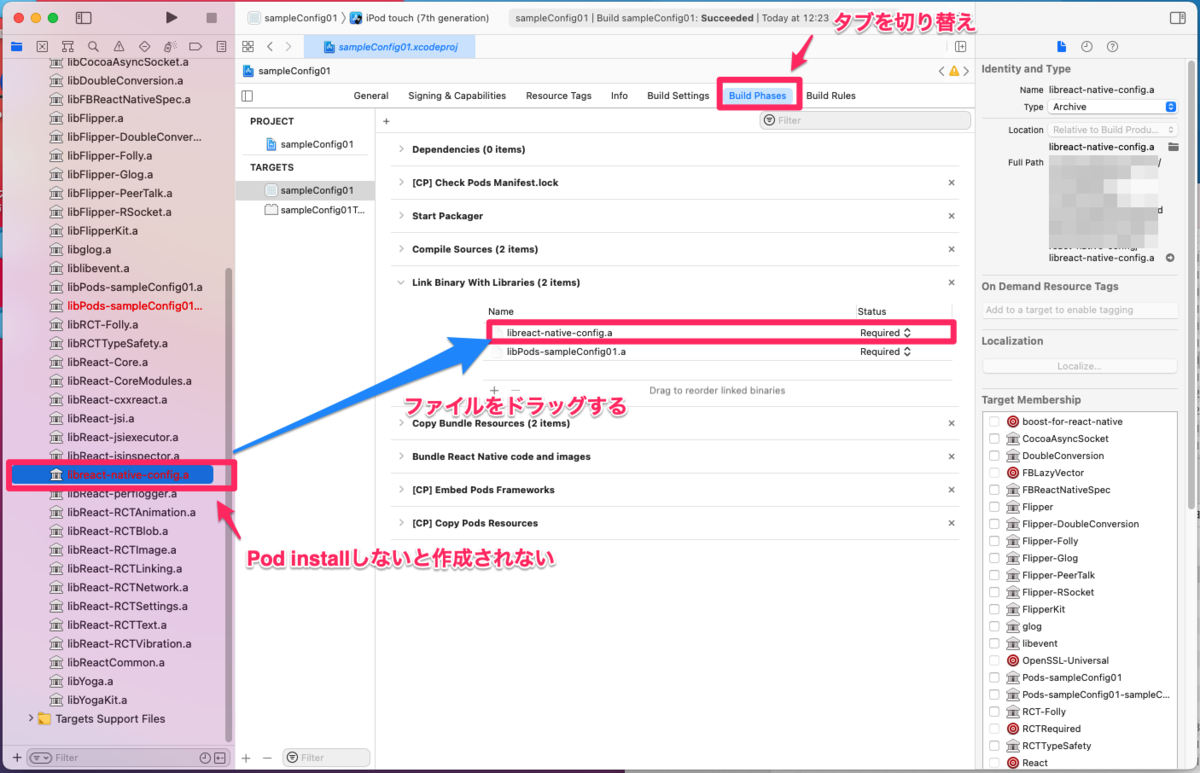Change Required status for libreact-native-config.a
1200x773 pixels.
coord(885,334)
